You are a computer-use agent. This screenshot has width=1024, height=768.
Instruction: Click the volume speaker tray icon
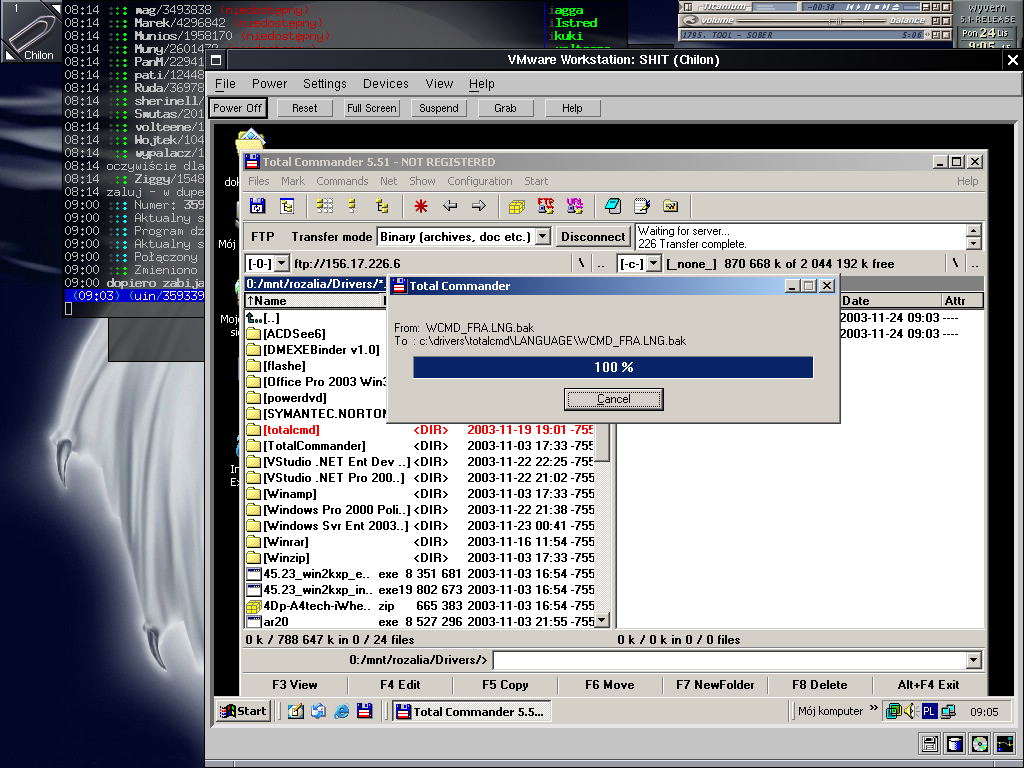pyautogui.click(x=910, y=712)
